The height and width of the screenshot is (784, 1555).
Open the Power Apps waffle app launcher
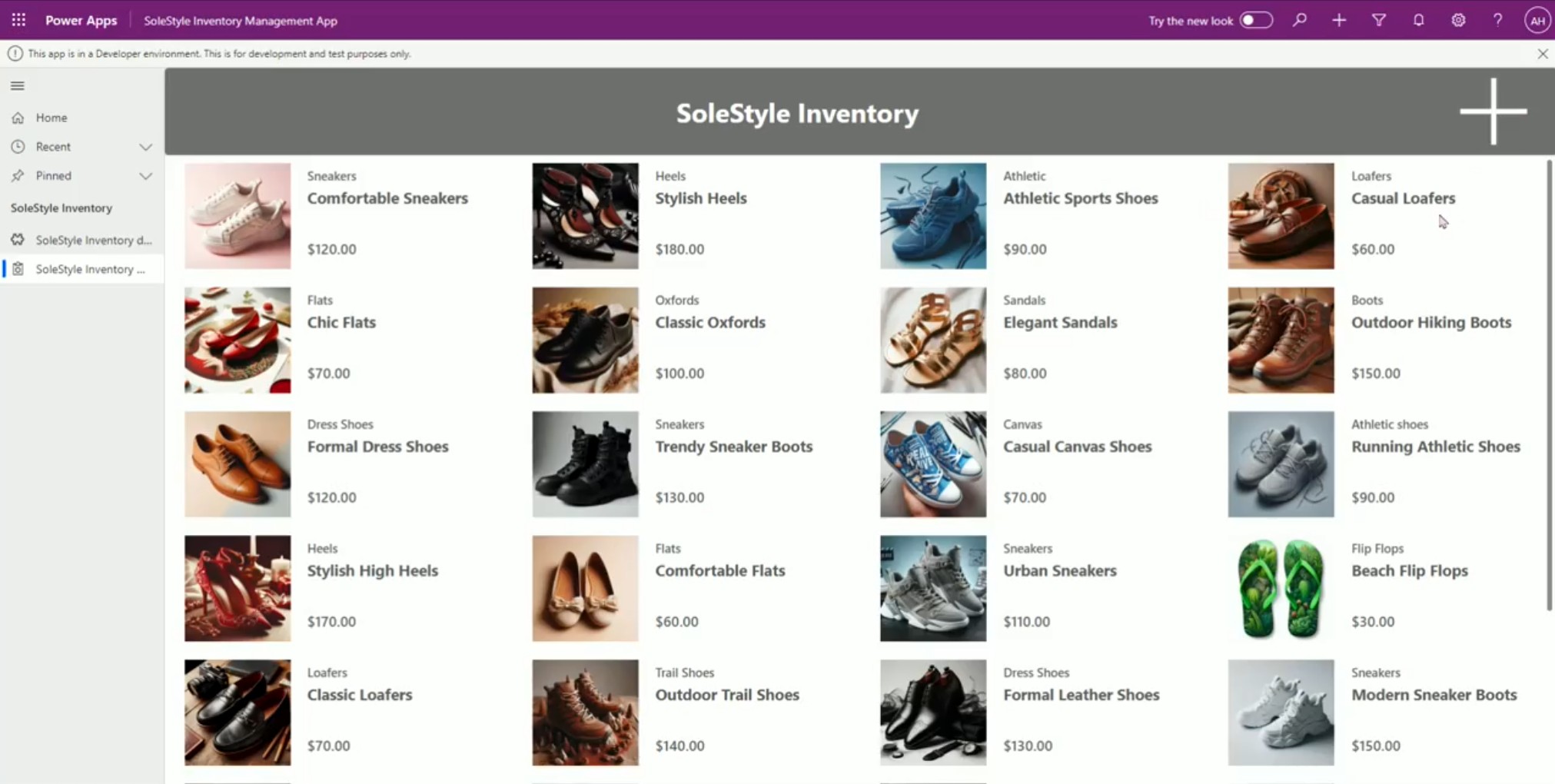tap(18, 20)
